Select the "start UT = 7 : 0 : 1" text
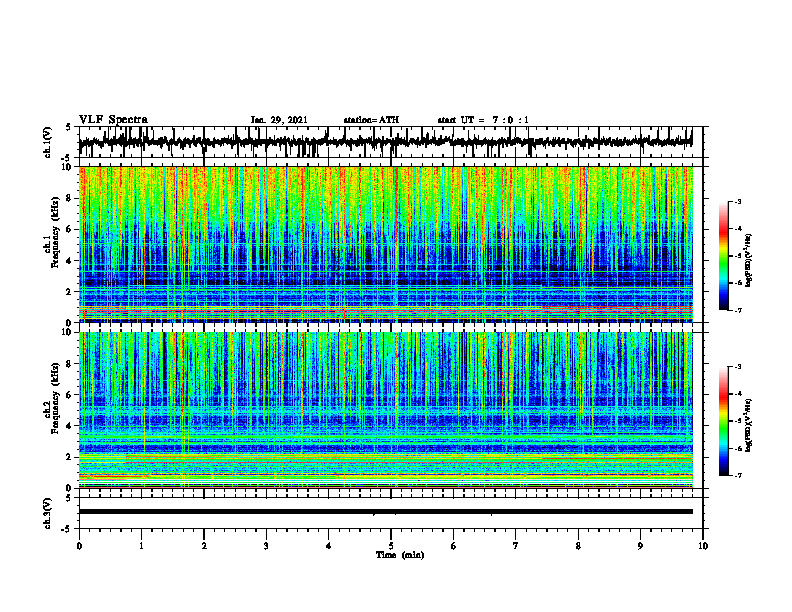792x612 pixels. pyautogui.click(x=483, y=120)
